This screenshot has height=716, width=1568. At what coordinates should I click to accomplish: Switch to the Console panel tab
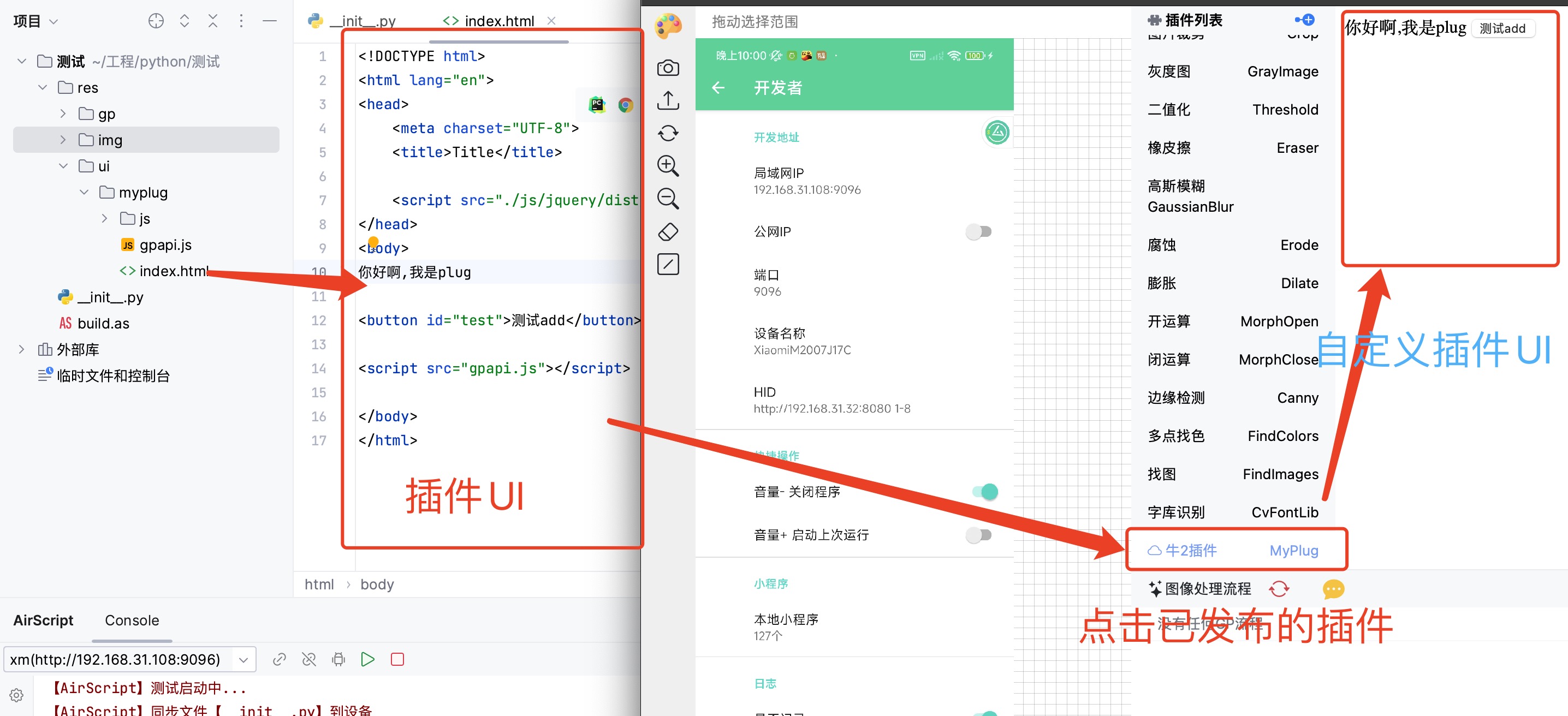click(132, 620)
